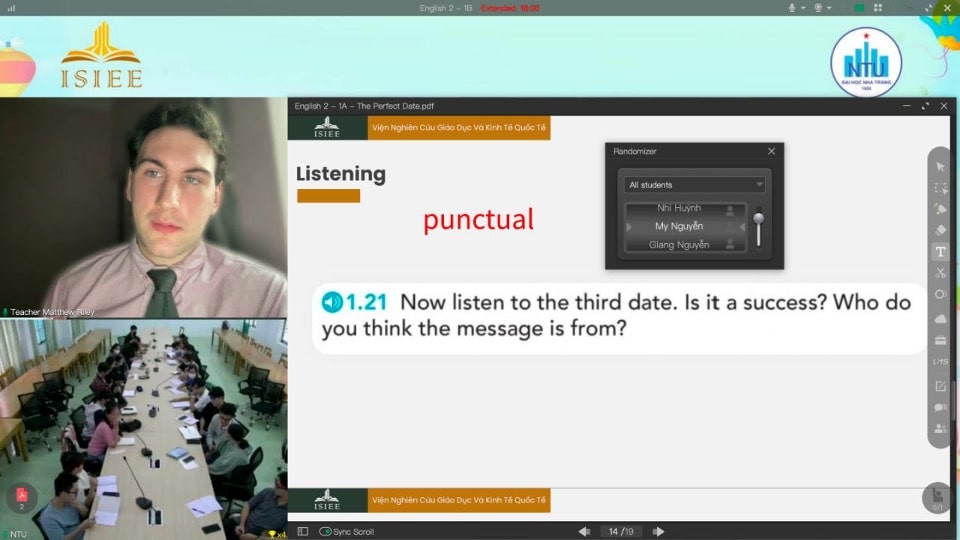Go to next PDF page

click(658, 531)
